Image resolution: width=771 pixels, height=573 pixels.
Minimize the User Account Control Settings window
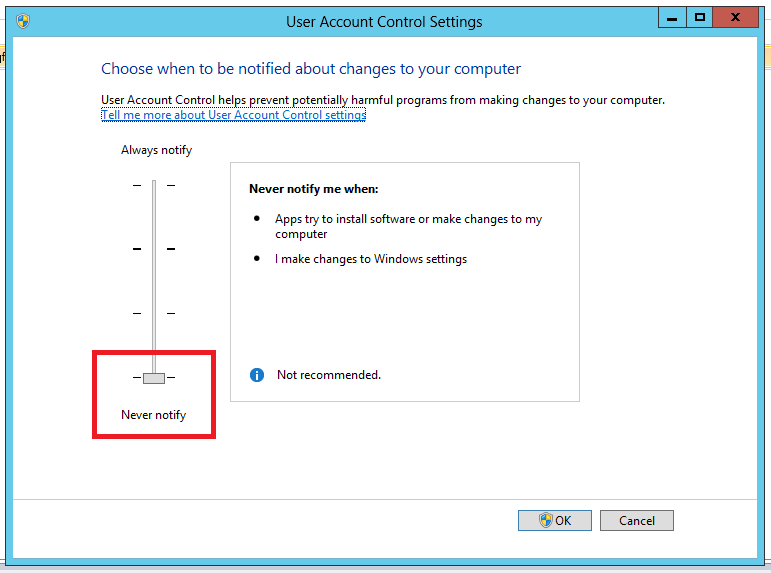tap(672, 17)
